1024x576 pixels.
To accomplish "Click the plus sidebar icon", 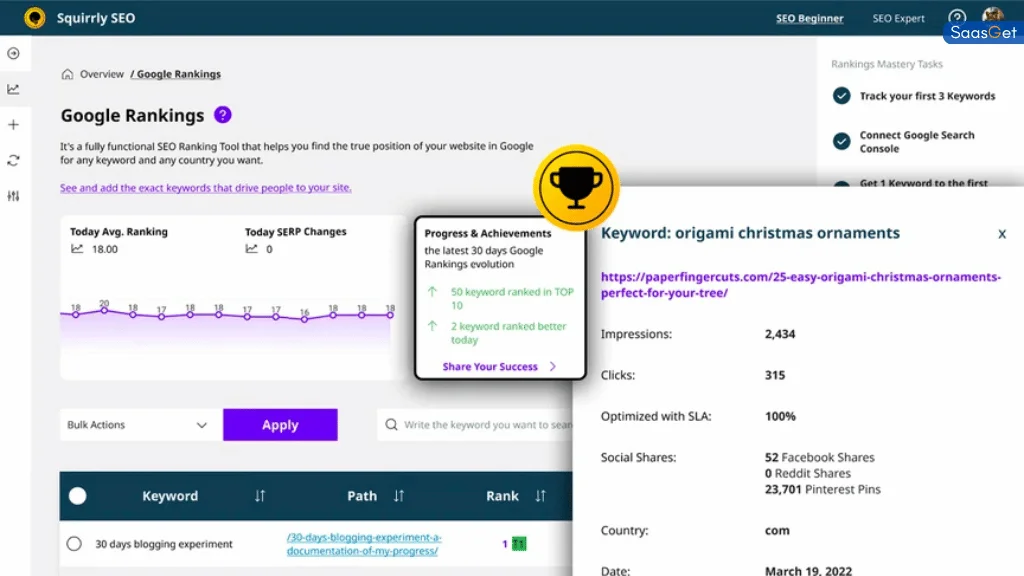I will click(x=14, y=125).
